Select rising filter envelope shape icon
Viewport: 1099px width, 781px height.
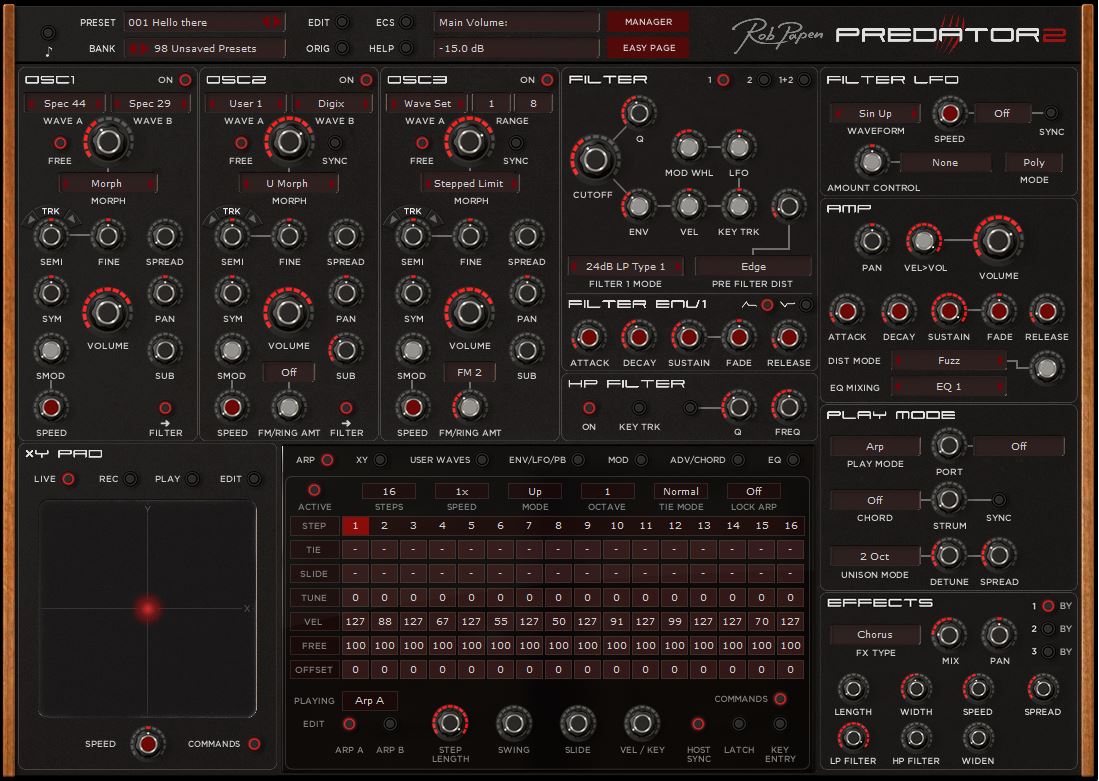pyautogui.click(x=749, y=304)
